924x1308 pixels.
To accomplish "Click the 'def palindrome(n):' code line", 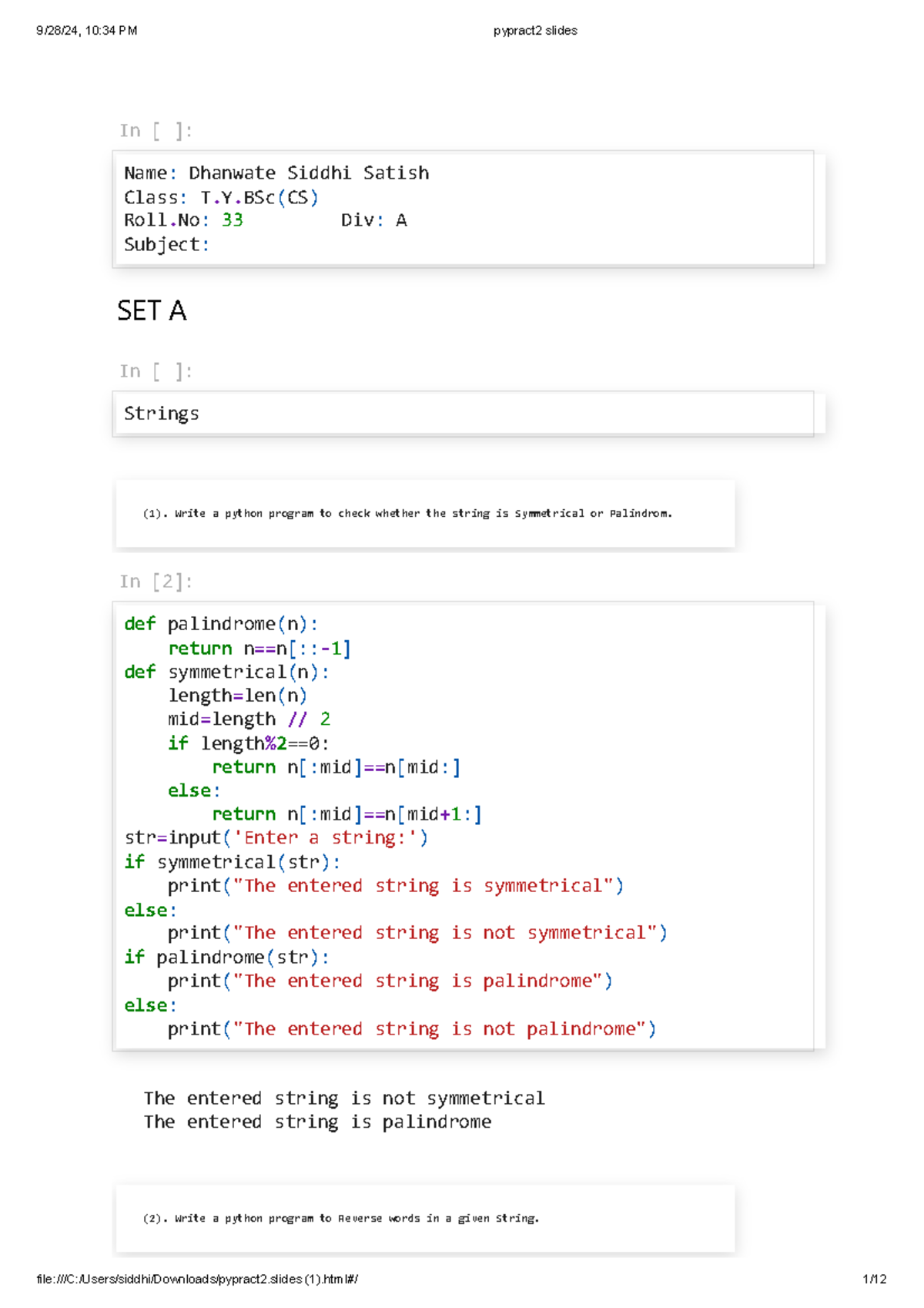I will pos(221,624).
